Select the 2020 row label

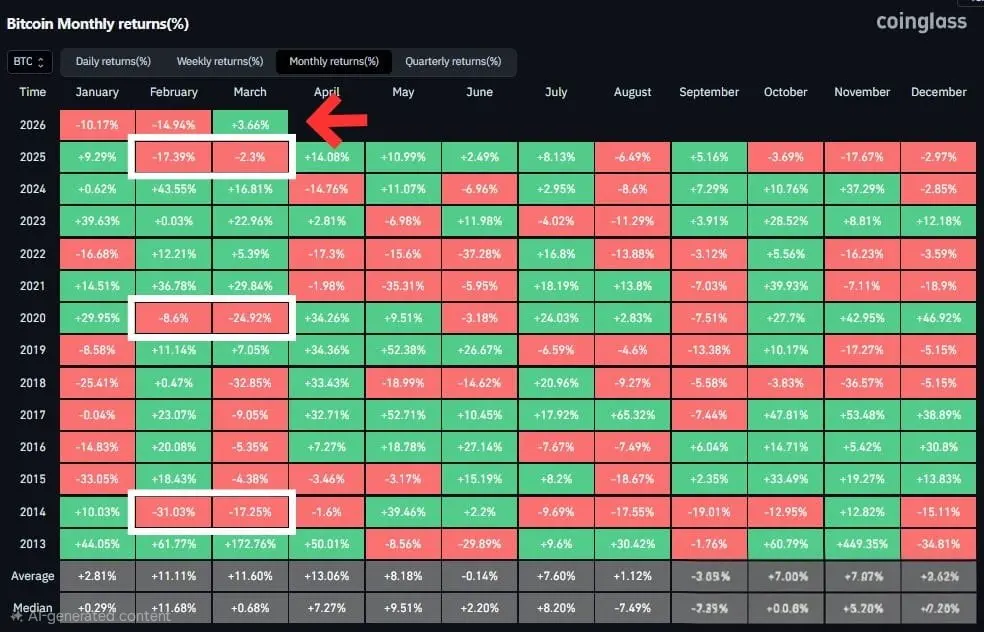point(33,318)
